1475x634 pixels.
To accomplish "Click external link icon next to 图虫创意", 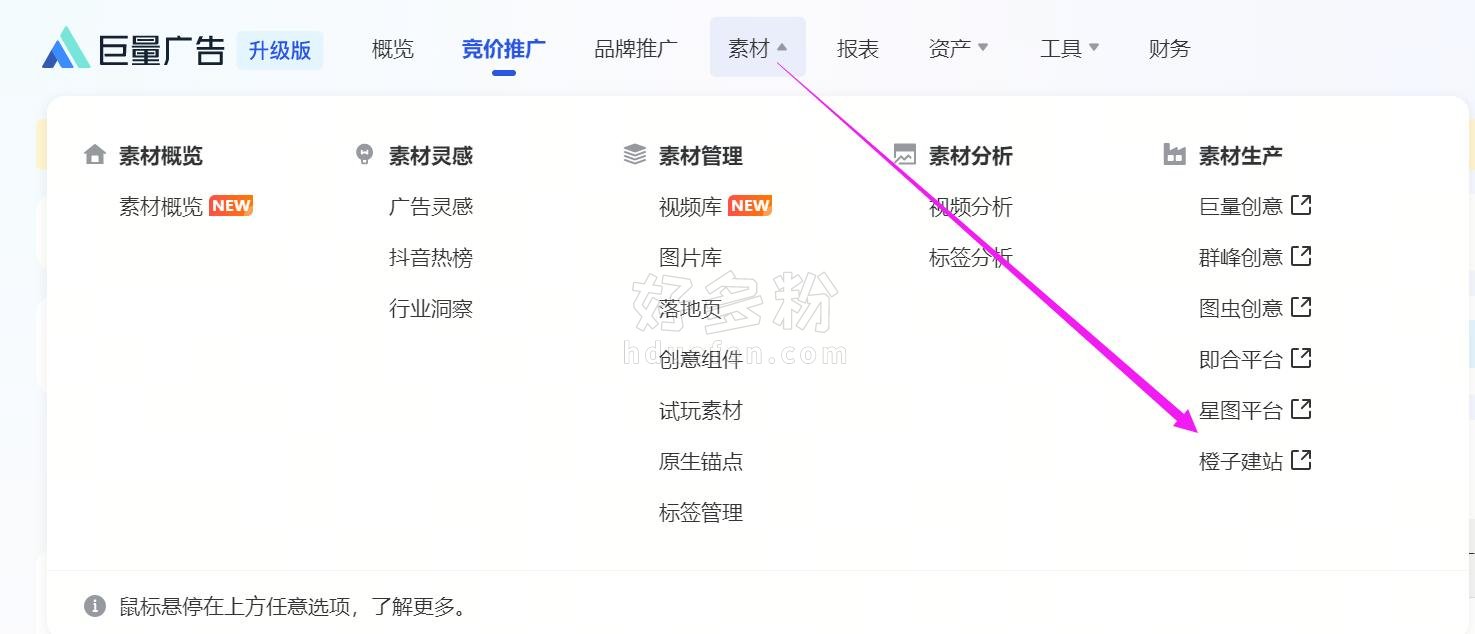I will (x=1301, y=307).
